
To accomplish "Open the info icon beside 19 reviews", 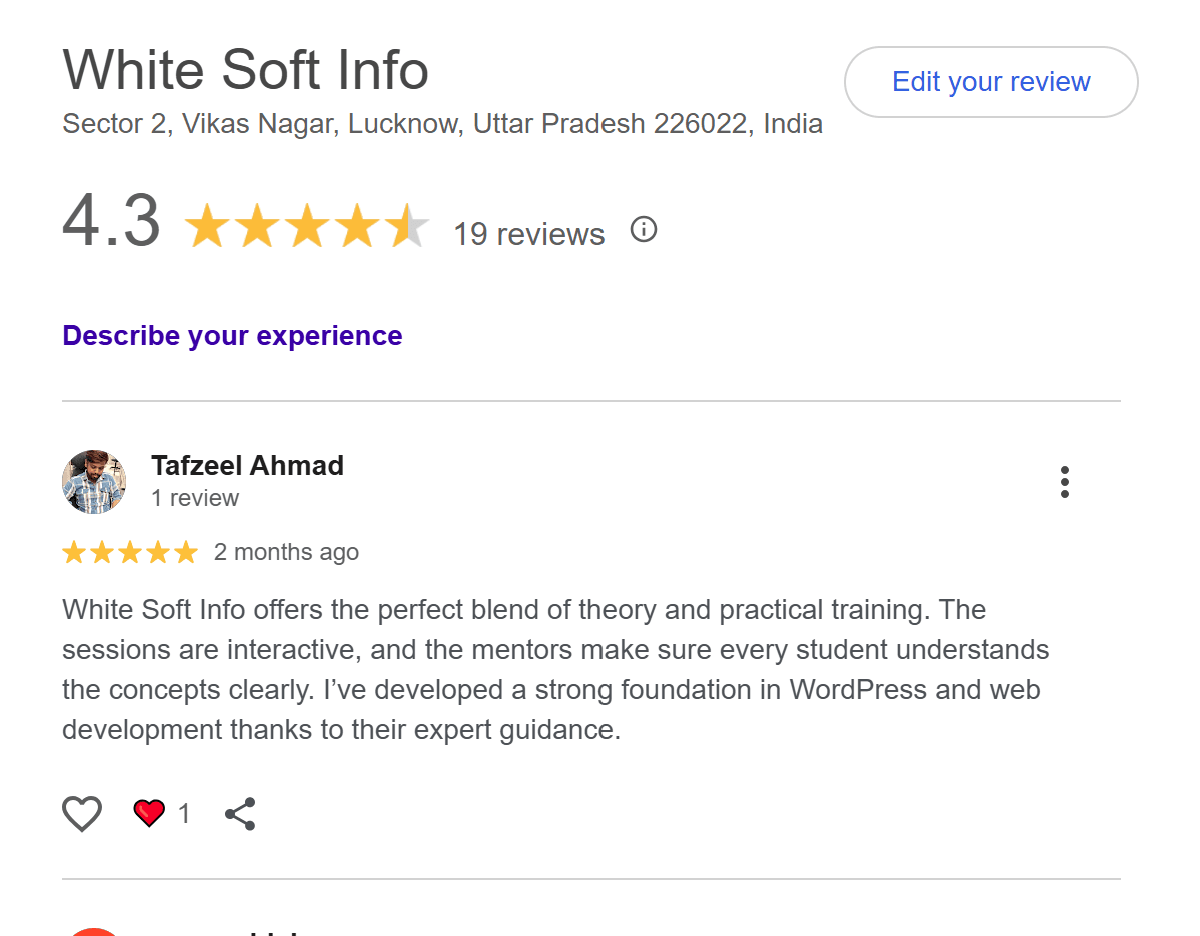I will [x=644, y=231].
